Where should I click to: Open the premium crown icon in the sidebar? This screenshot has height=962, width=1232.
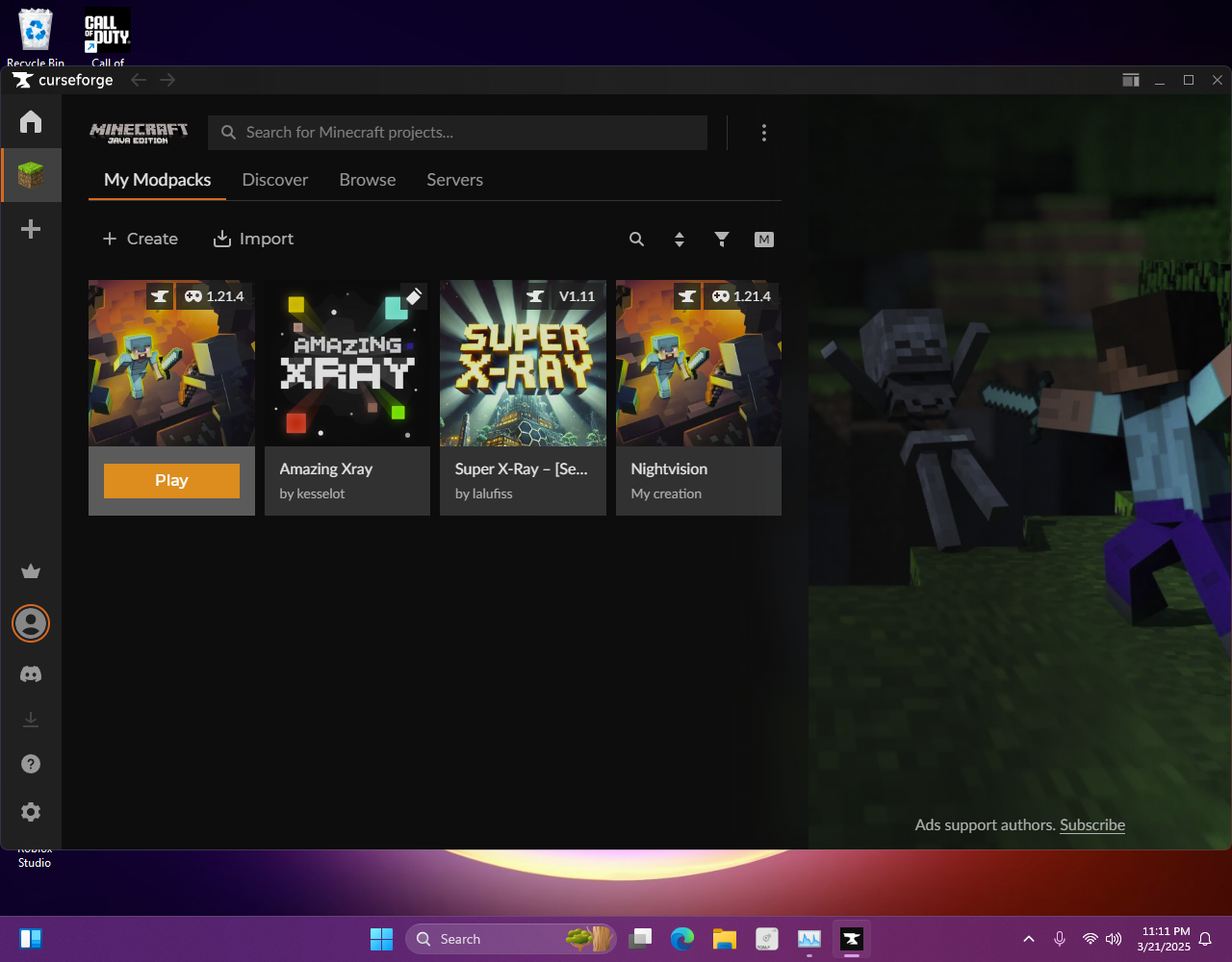click(x=31, y=571)
